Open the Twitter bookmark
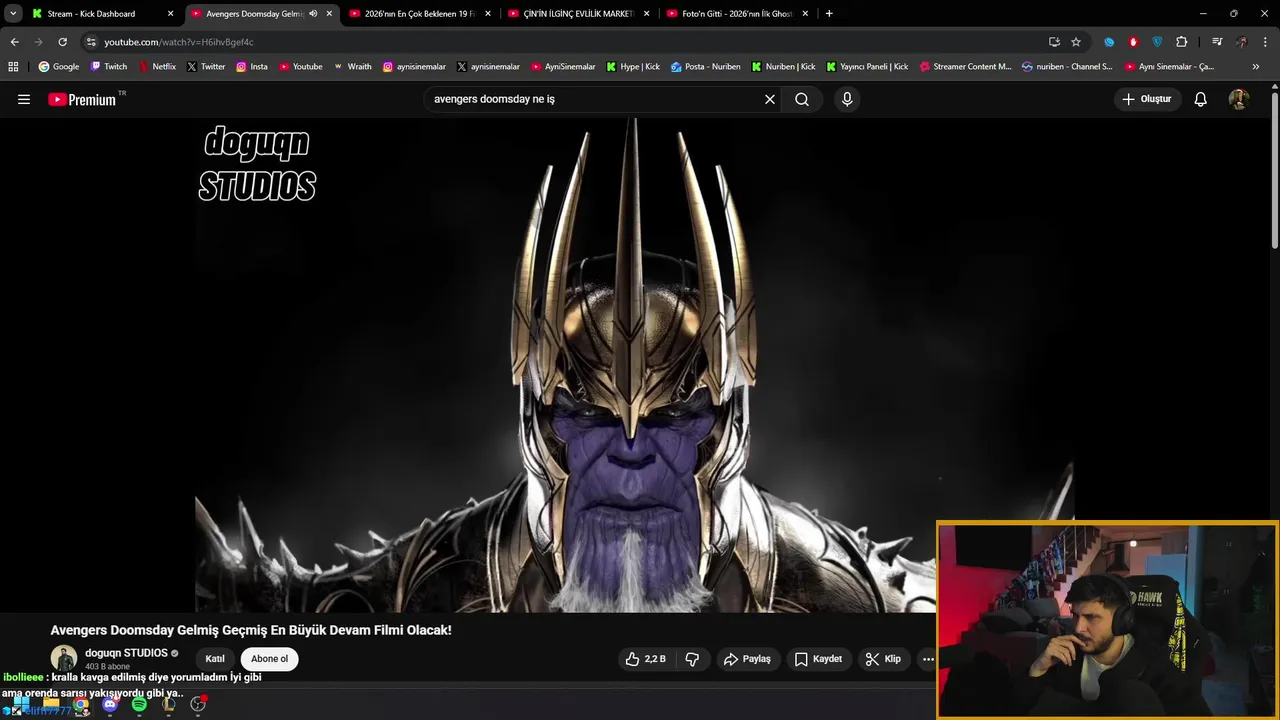Screen dimensions: 1280x720 click(206, 67)
